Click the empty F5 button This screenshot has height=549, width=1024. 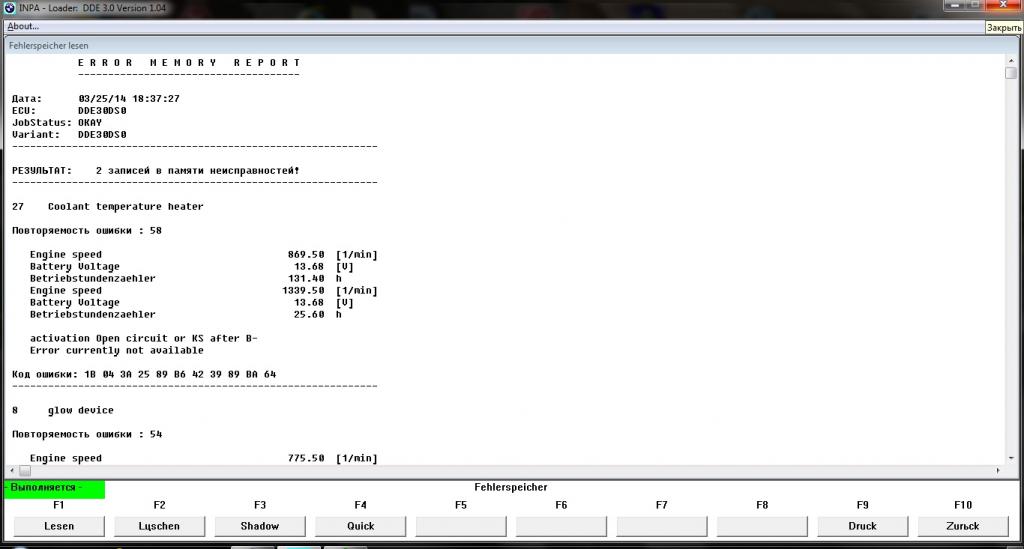pos(461,526)
